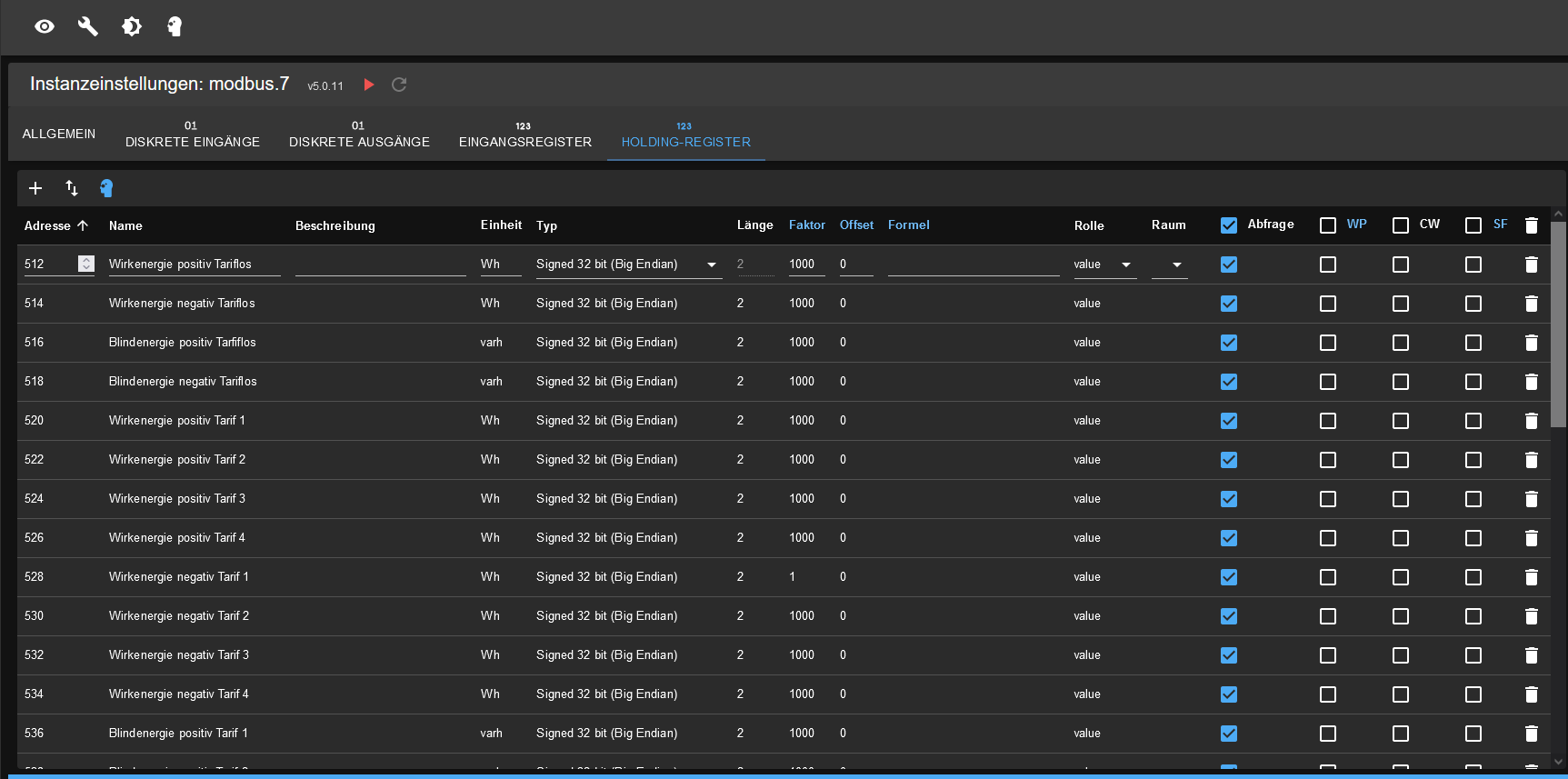
Task: Delete row 534 with trash icon
Action: click(1532, 694)
